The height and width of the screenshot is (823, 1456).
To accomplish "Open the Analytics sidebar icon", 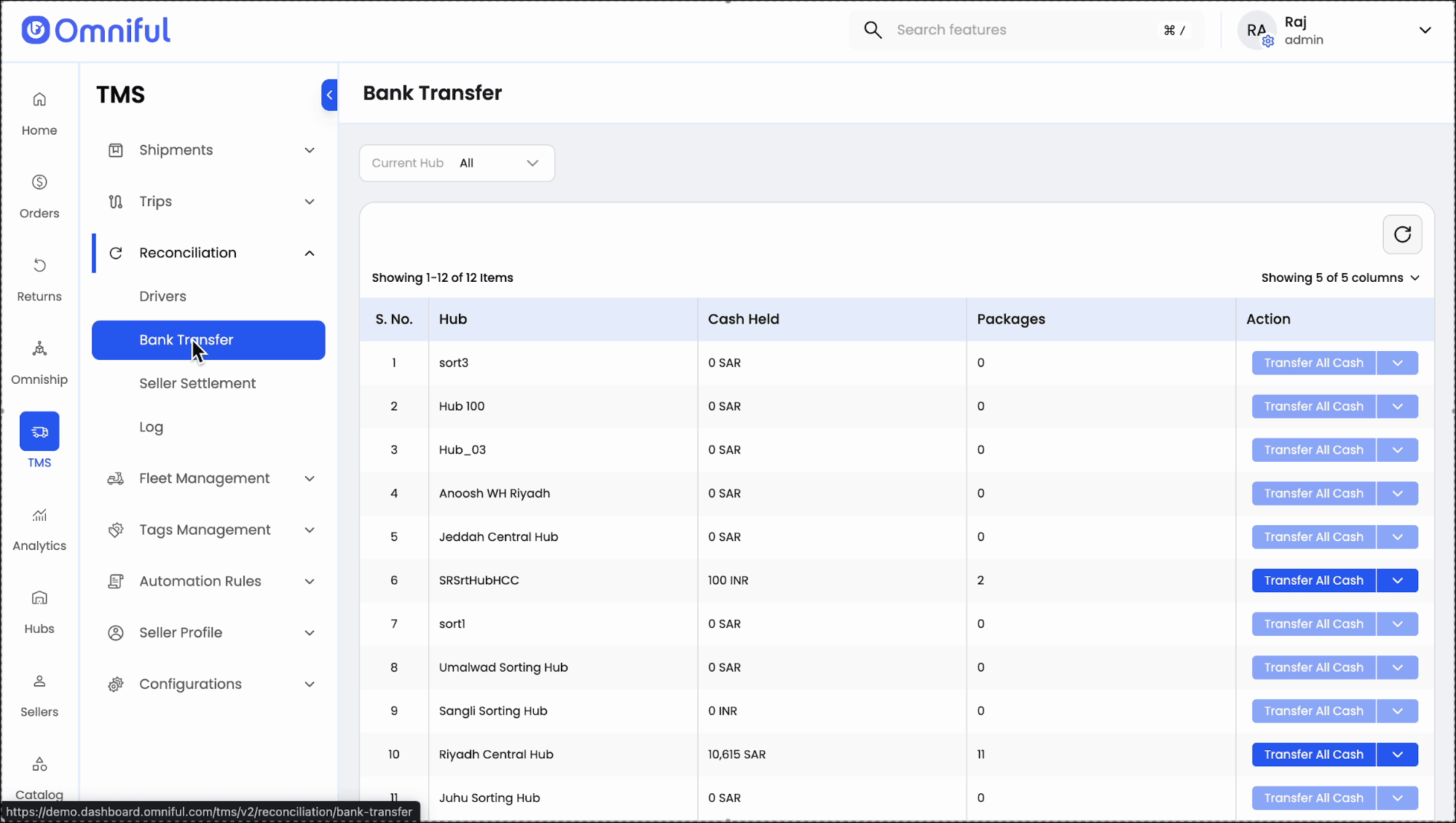I will coord(39,516).
